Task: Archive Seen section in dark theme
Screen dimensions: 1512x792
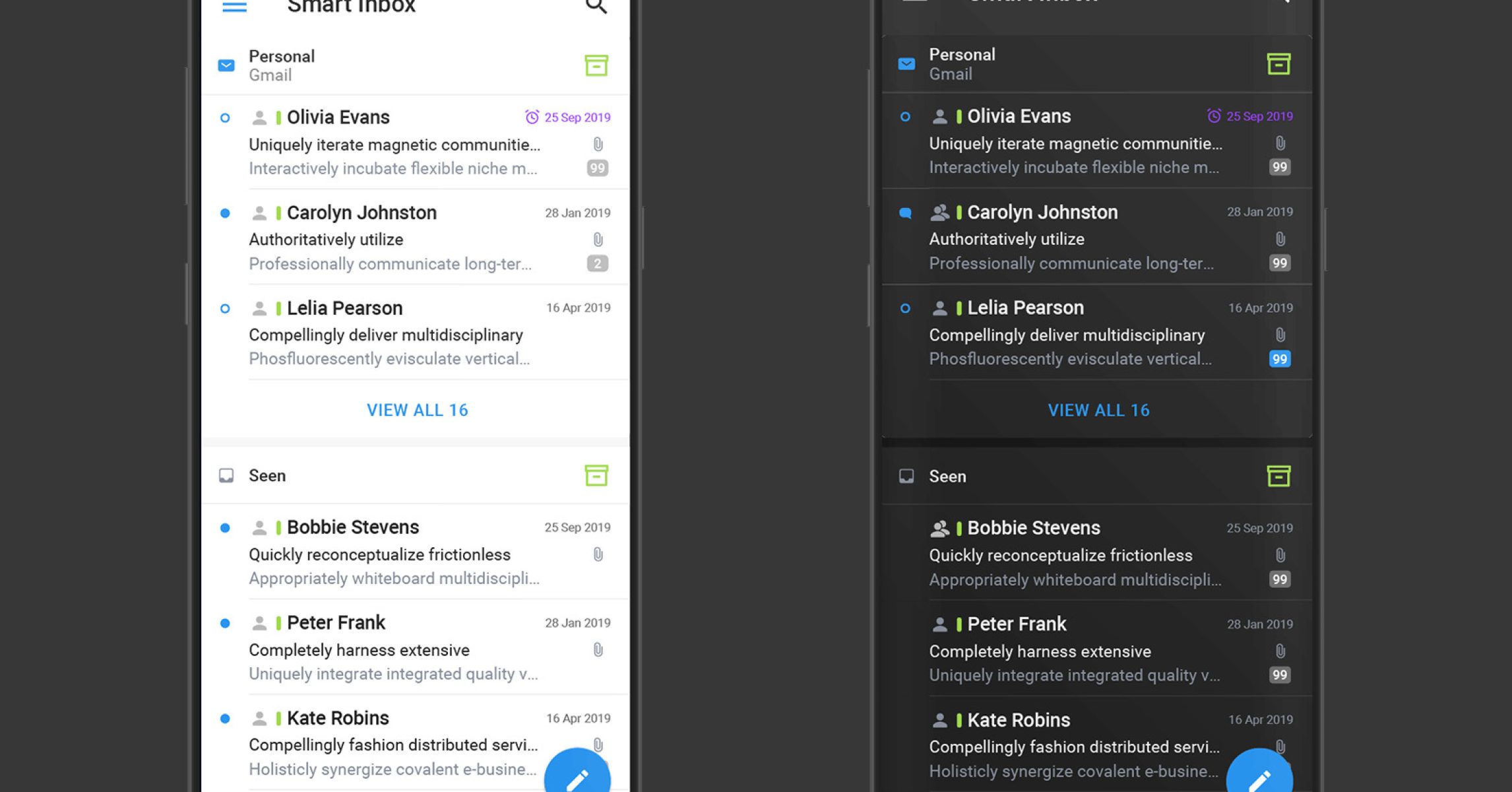Action: click(x=1278, y=476)
